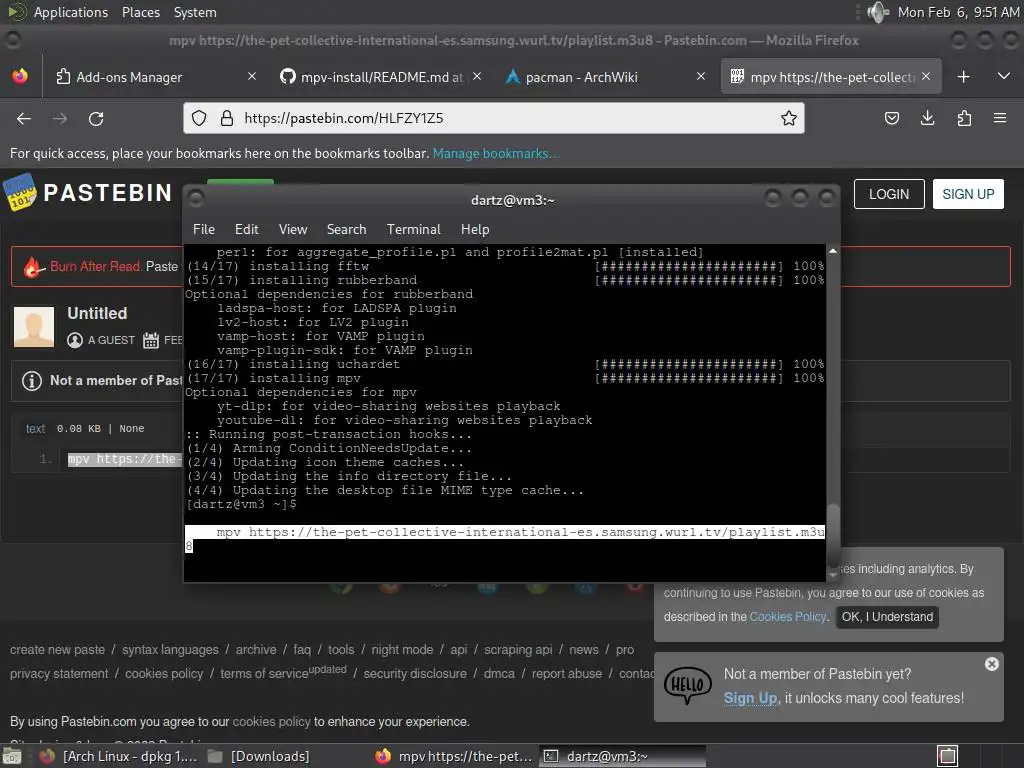Open the security disclosure footer link
This screenshot has width=1024, height=768.
tap(415, 673)
